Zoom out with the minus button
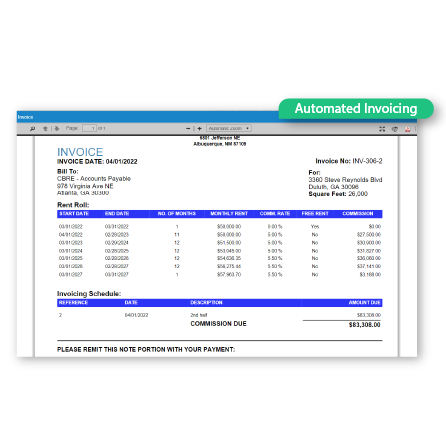 click(188, 128)
